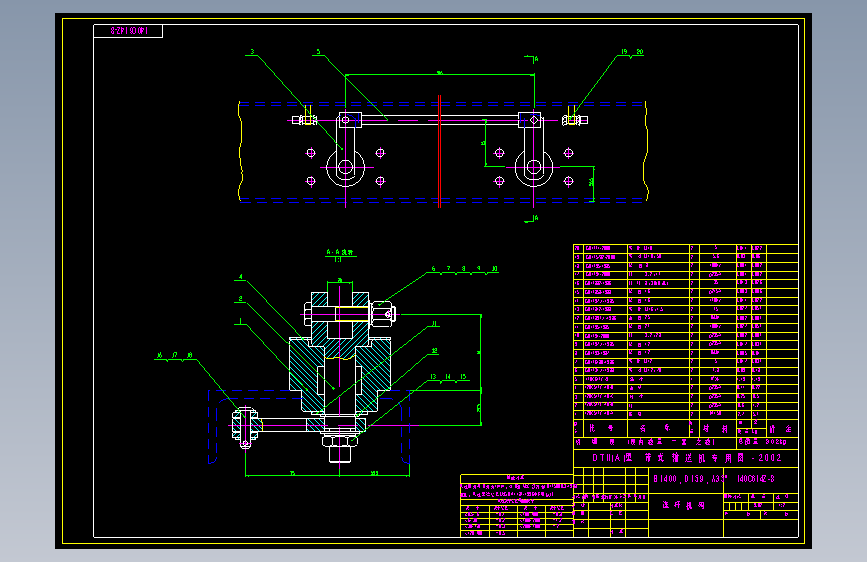Viewport: 867px width, 562px height.
Task: Select part balloon number 5 in top view
Action: click(318, 51)
